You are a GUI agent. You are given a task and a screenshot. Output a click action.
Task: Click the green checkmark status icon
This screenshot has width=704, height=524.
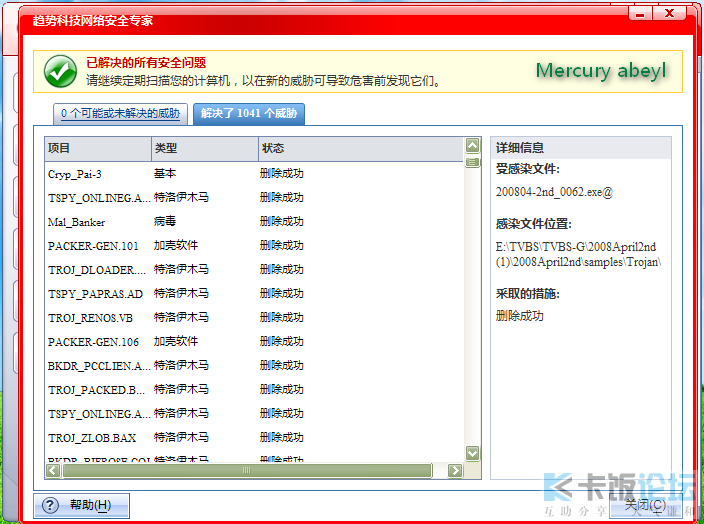click(60, 72)
